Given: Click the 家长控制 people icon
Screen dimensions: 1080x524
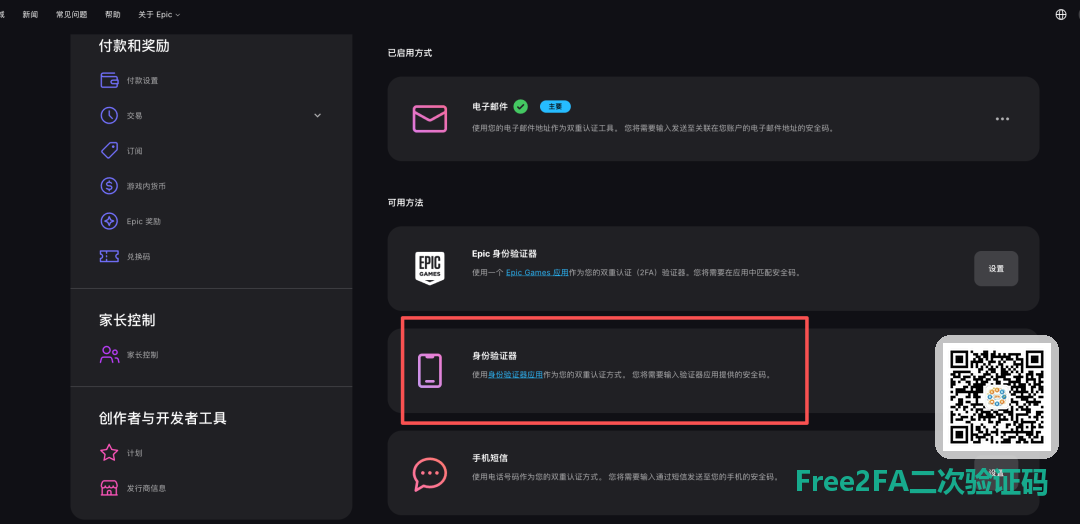Looking at the screenshot, I should pos(110,355).
